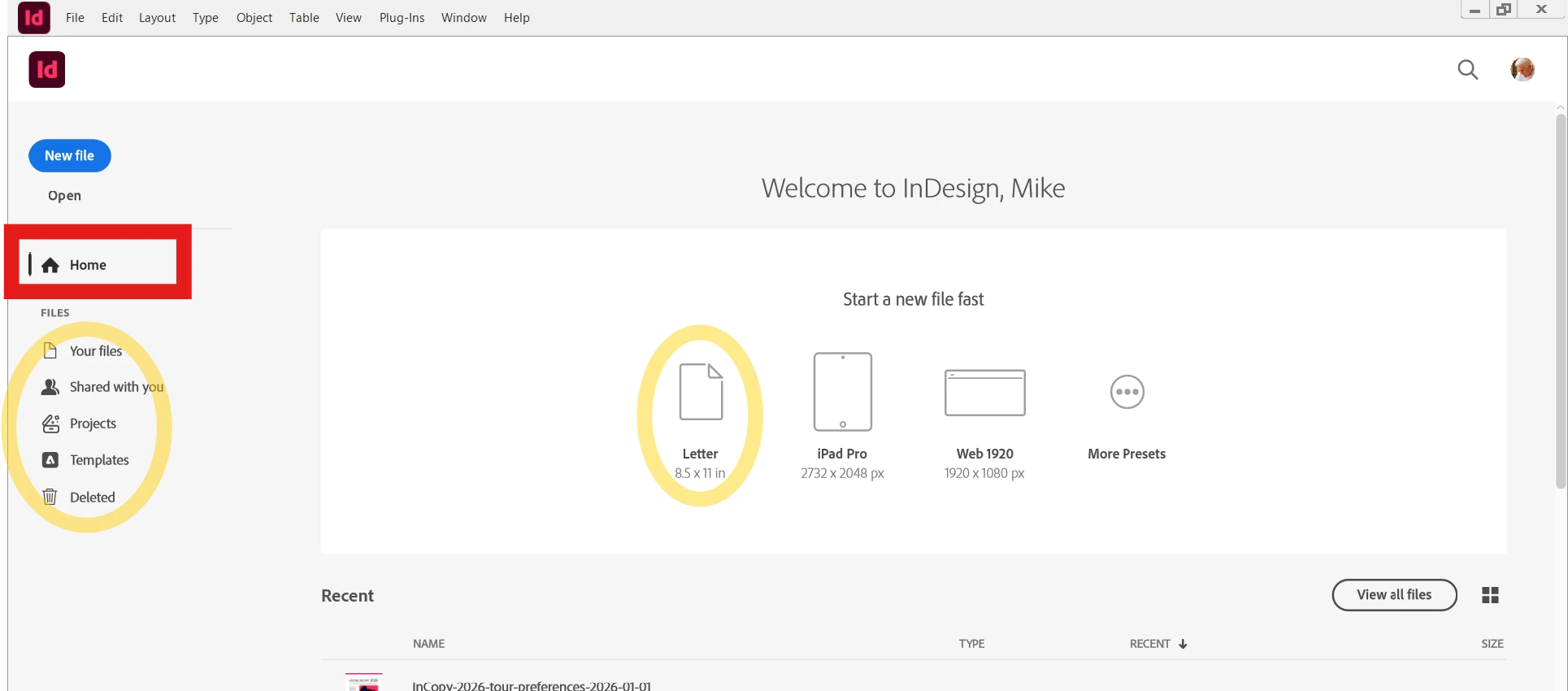Click the Web 1920 preset label

tap(984, 454)
